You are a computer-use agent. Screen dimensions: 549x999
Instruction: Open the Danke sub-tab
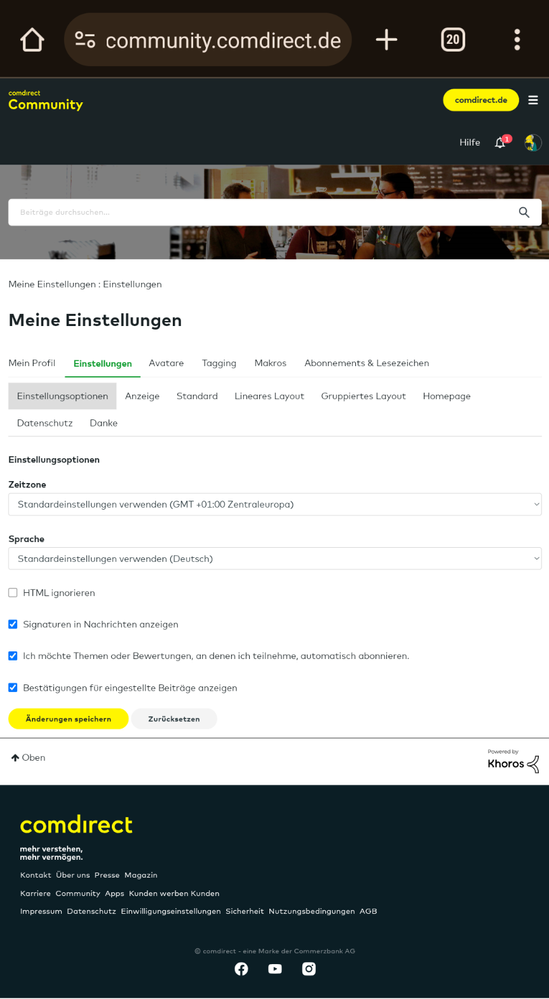(x=104, y=423)
